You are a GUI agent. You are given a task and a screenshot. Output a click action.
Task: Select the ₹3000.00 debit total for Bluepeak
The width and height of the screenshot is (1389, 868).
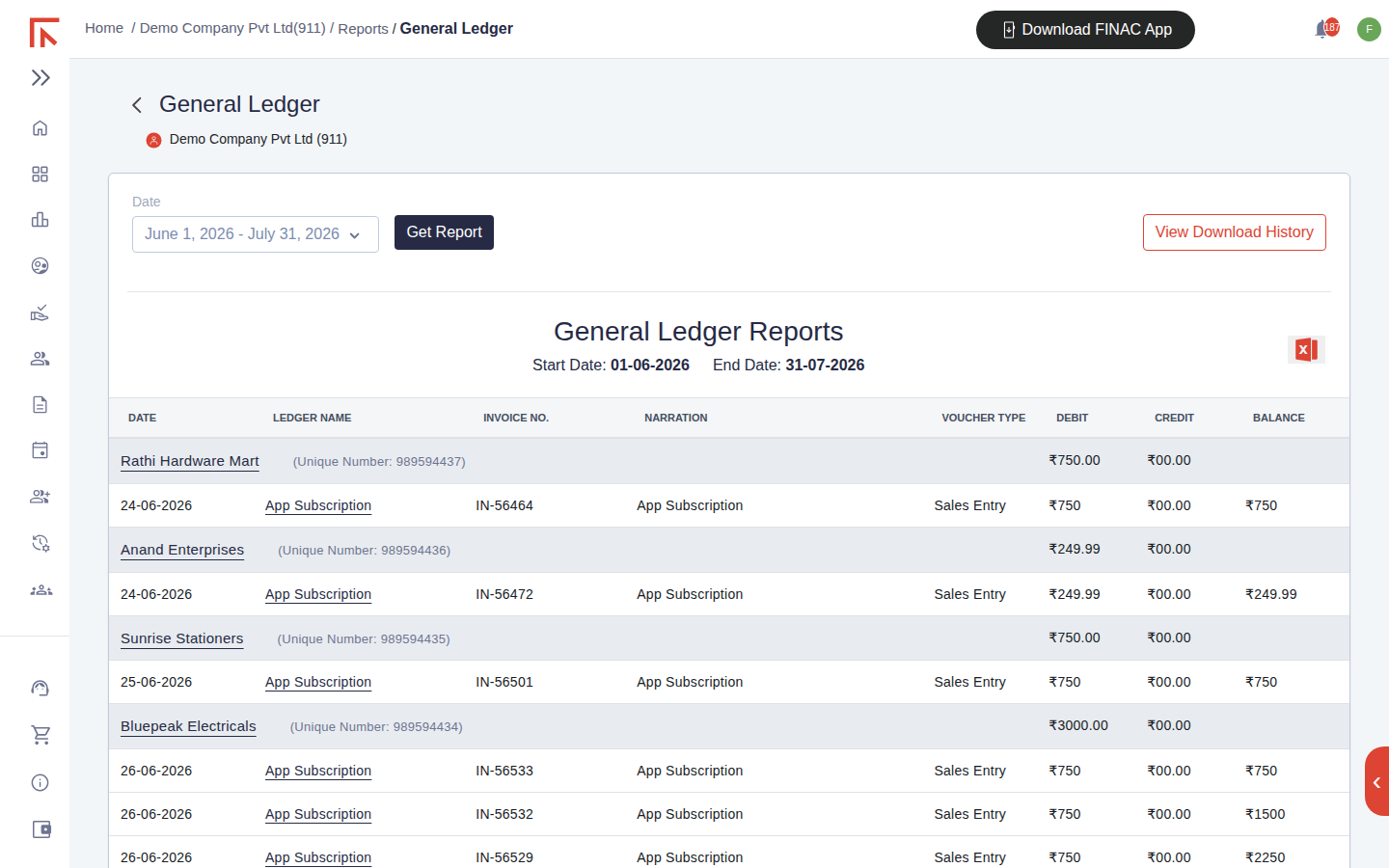1078,725
